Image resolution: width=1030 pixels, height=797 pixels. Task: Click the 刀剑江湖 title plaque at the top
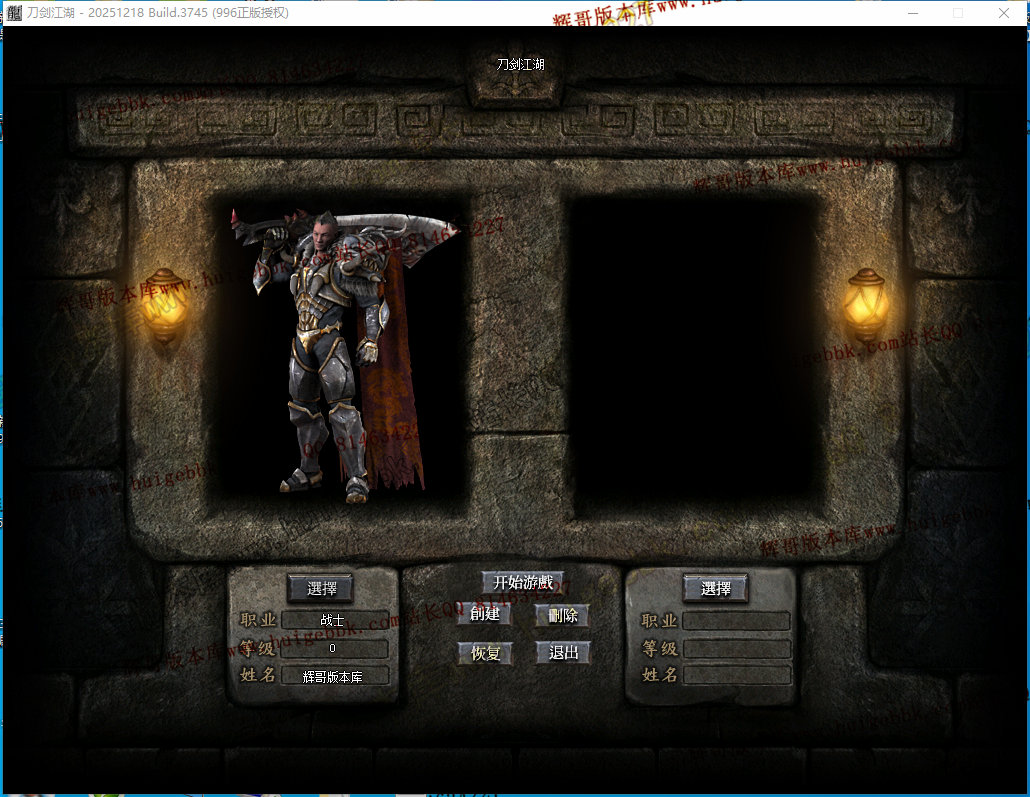(x=521, y=66)
